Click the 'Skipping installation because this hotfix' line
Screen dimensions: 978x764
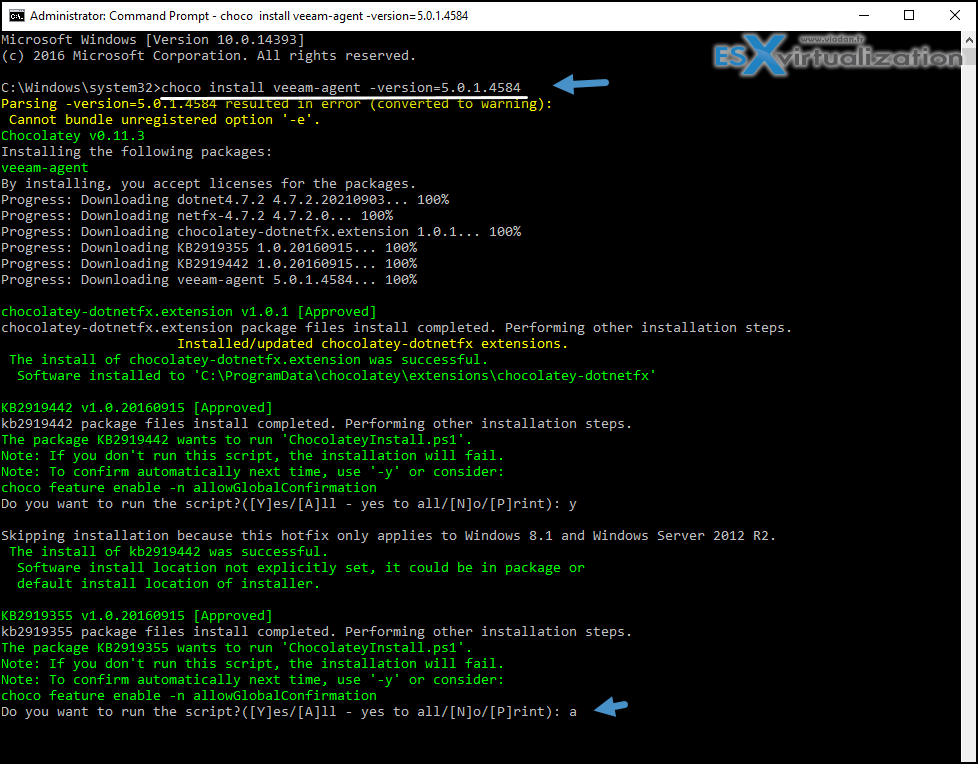(x=388, y=536)
